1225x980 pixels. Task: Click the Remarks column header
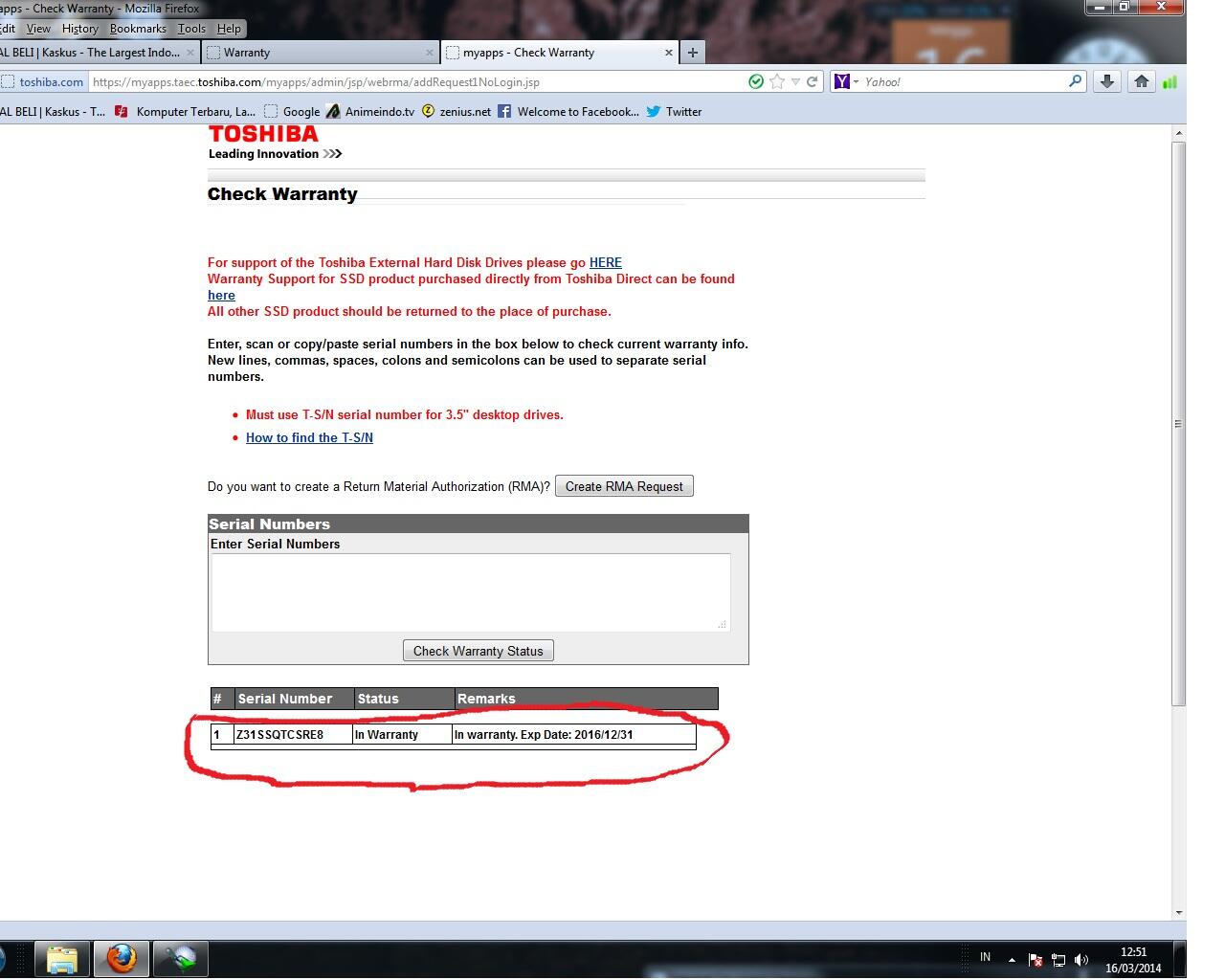coord(586,699)
